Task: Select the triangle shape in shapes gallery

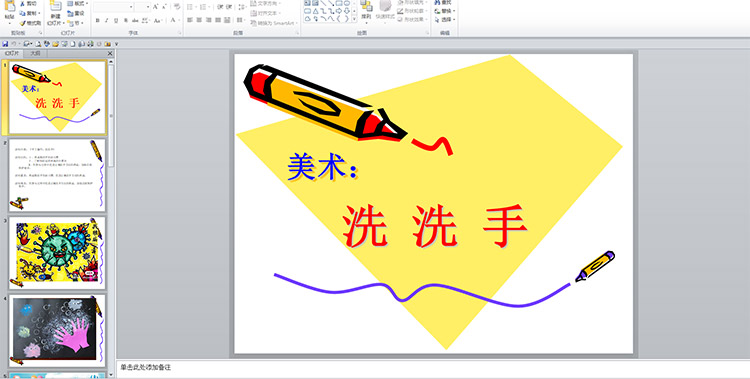Action: [x=316, y=11]
